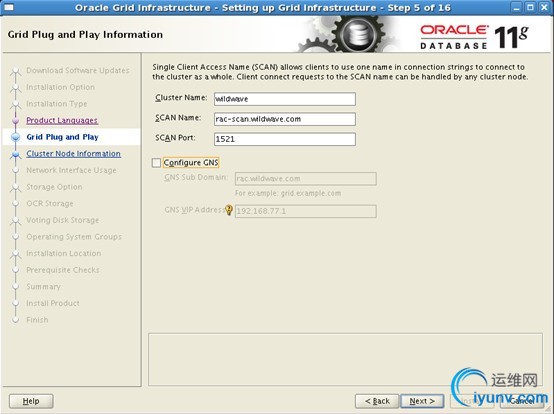
Task: Open the Help dialog
Action: coord(31,401)
